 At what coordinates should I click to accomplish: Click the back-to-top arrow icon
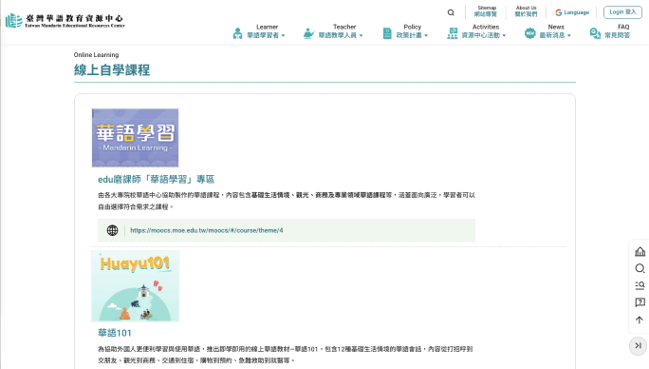(639, 320)
